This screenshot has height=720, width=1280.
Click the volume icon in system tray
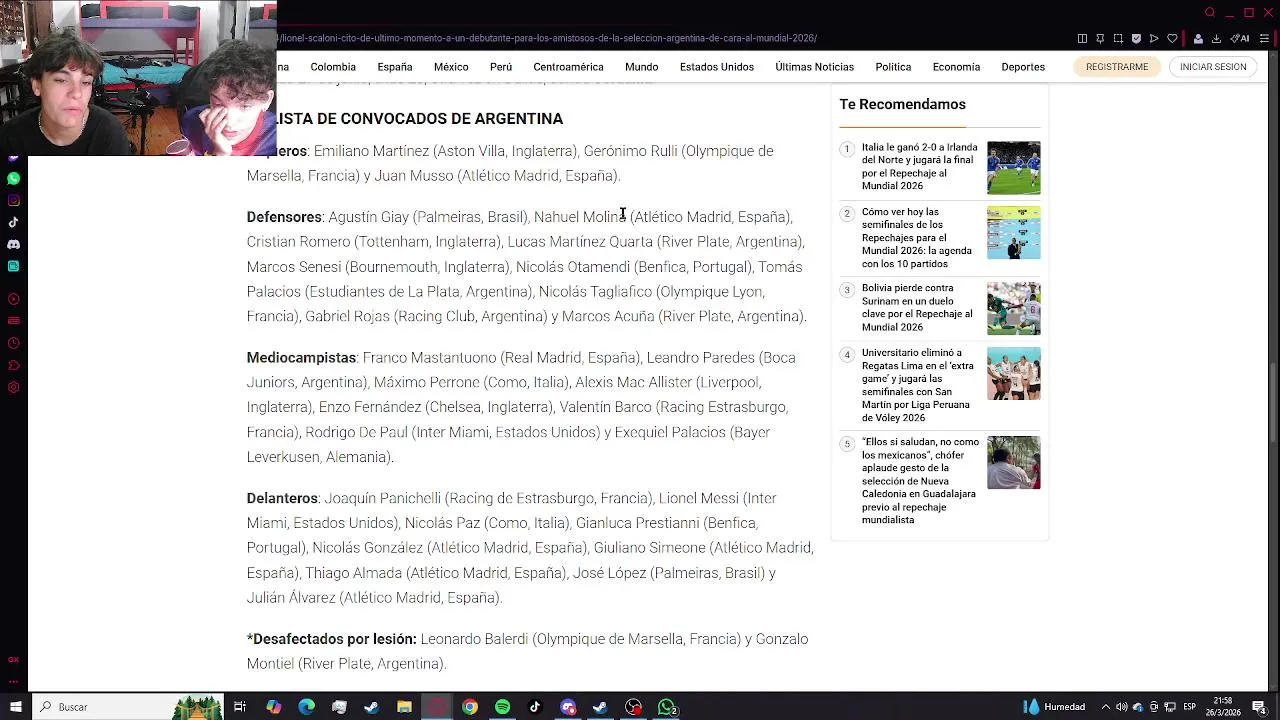pos(1122,707)
